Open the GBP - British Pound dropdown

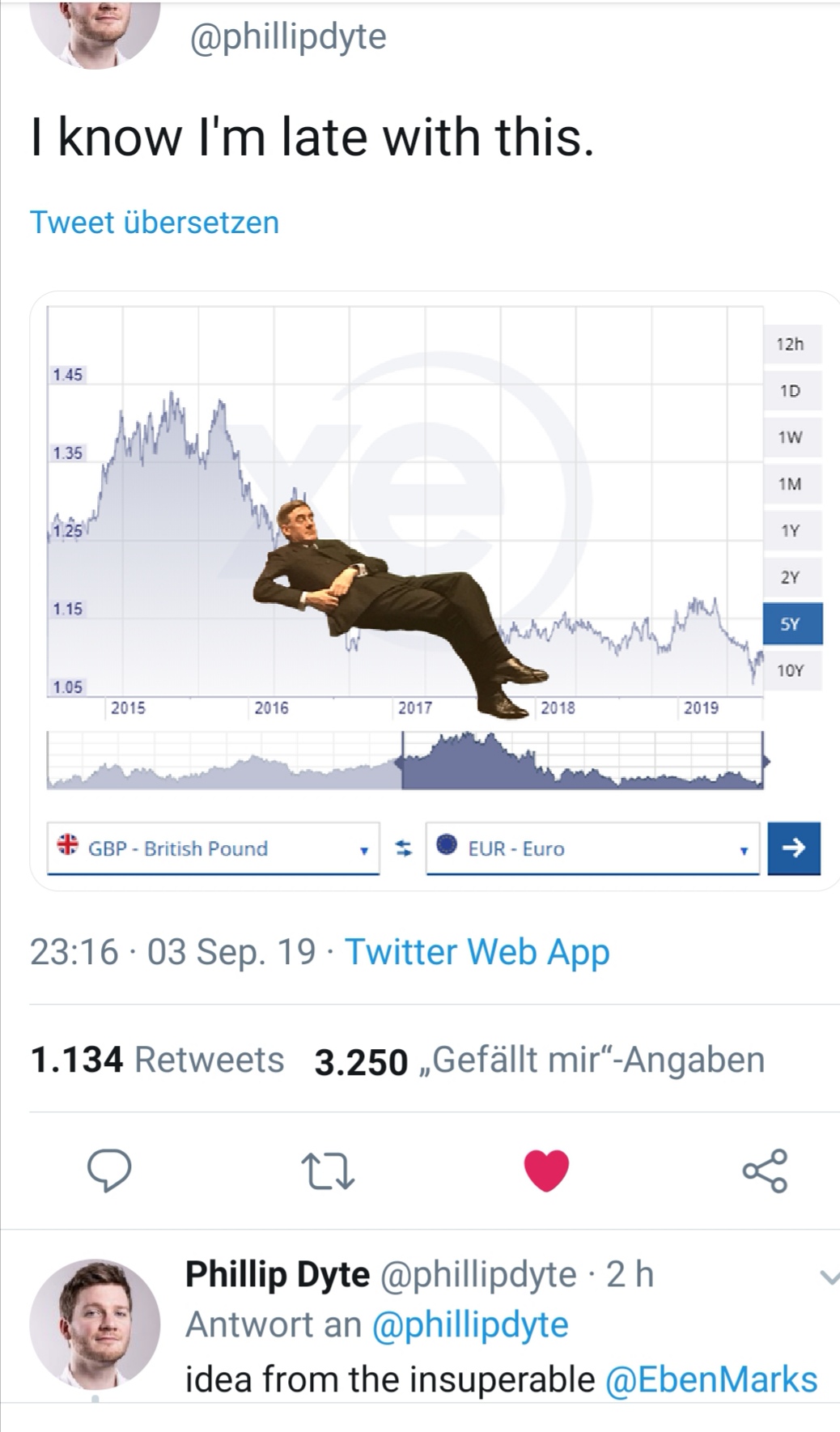click(x=214, y=848)
